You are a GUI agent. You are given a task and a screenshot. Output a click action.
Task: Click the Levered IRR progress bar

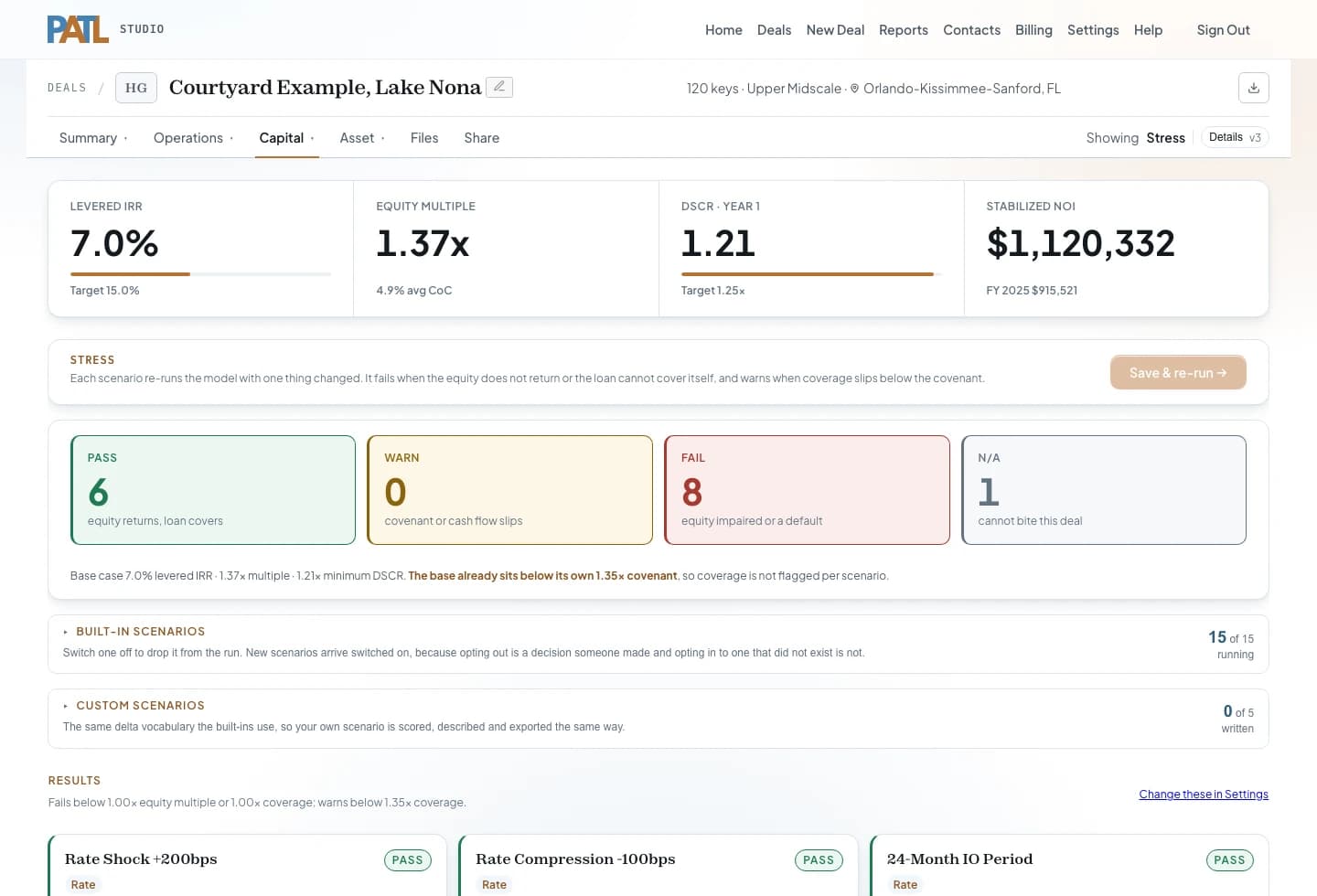coord(200,274)
